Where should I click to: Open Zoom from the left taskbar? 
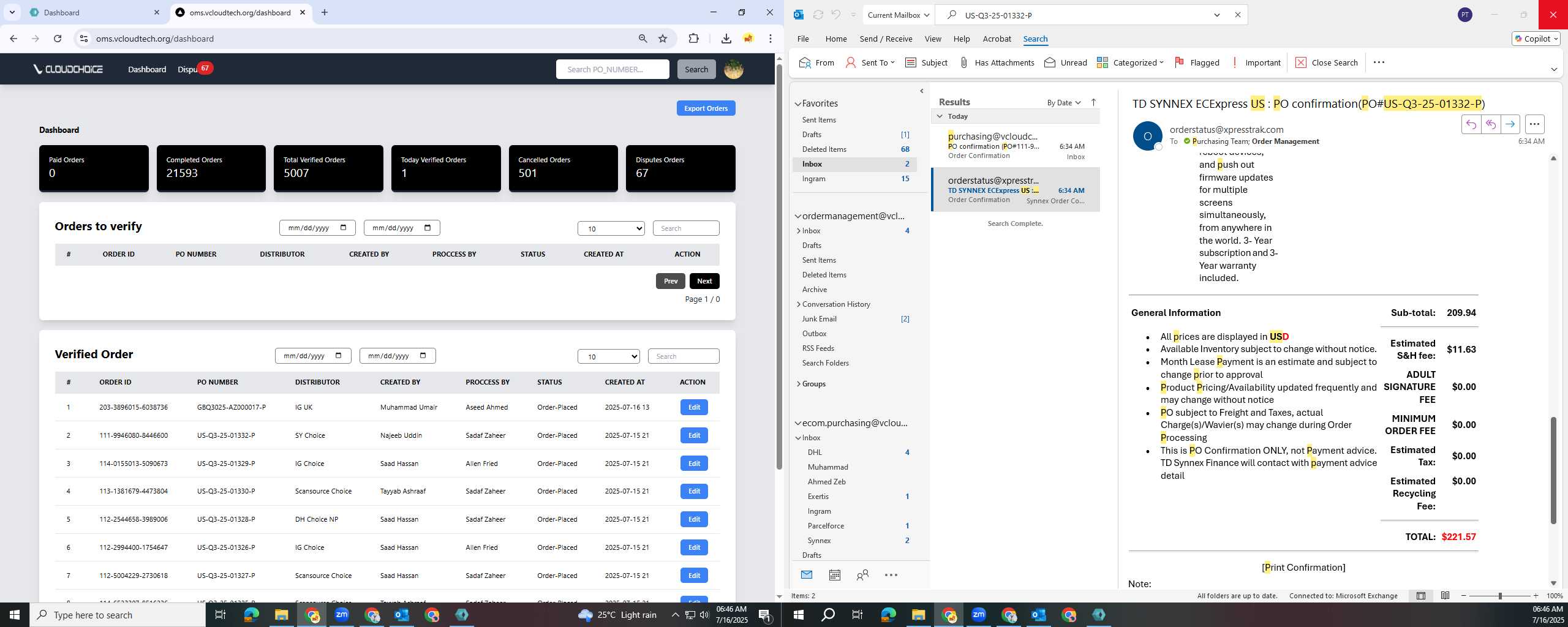click(342, 615)
